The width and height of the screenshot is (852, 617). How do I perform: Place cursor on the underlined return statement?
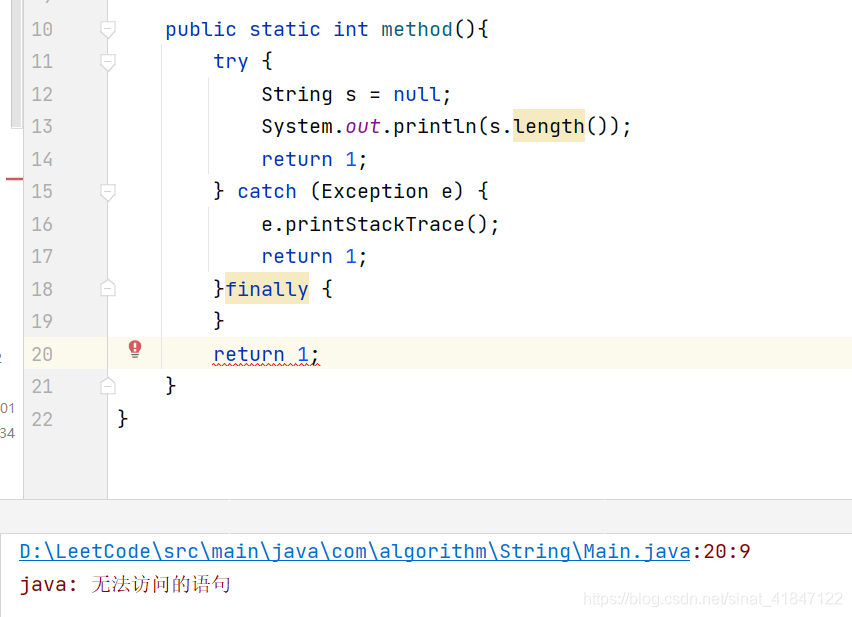click(x=265, y=354)
